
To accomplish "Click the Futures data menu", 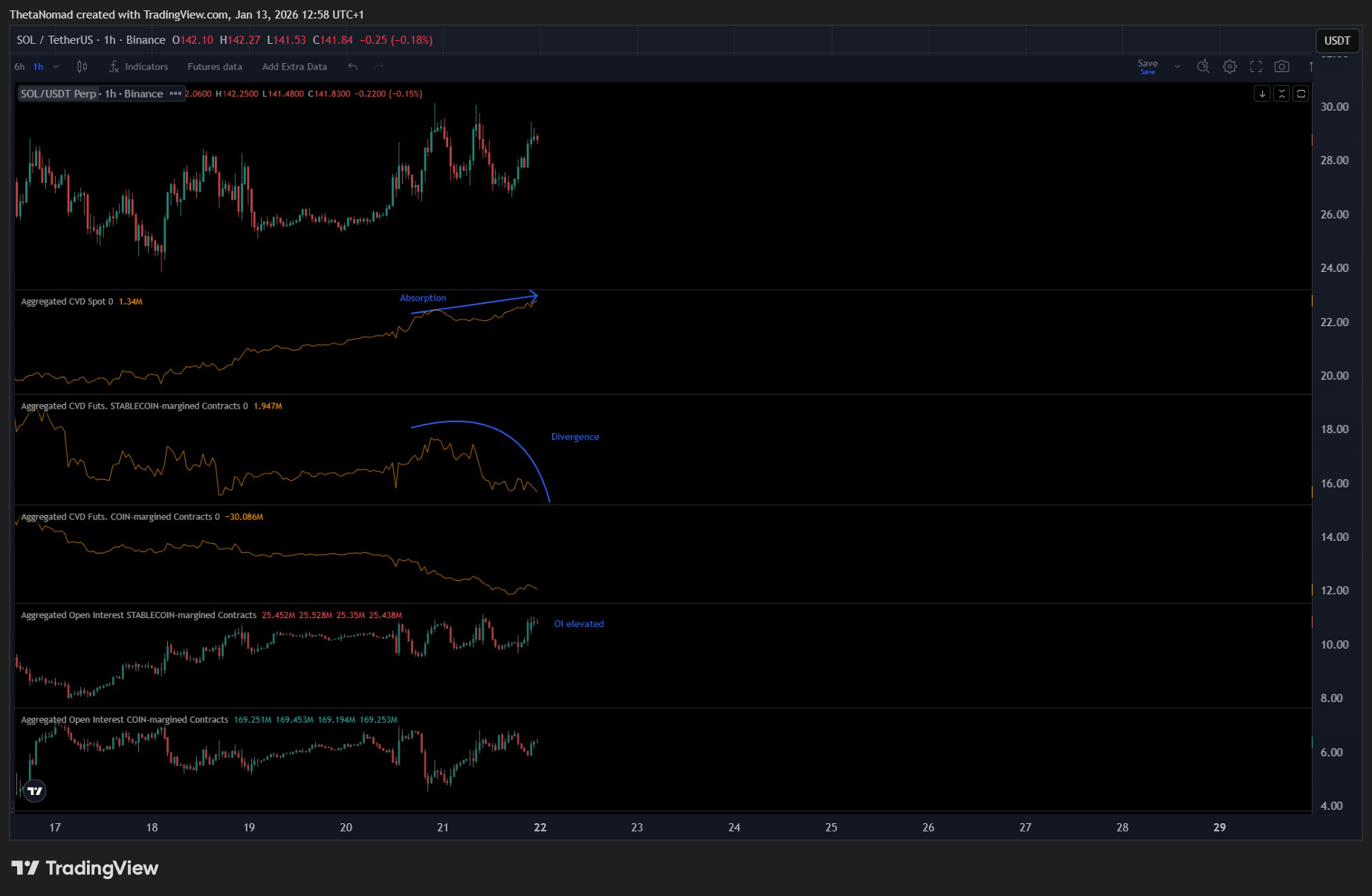I will pyautogui.click(x=215, y=66).
